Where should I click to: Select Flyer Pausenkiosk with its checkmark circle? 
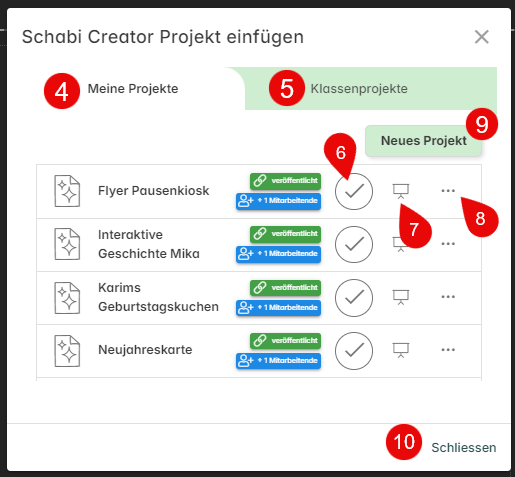354,191
